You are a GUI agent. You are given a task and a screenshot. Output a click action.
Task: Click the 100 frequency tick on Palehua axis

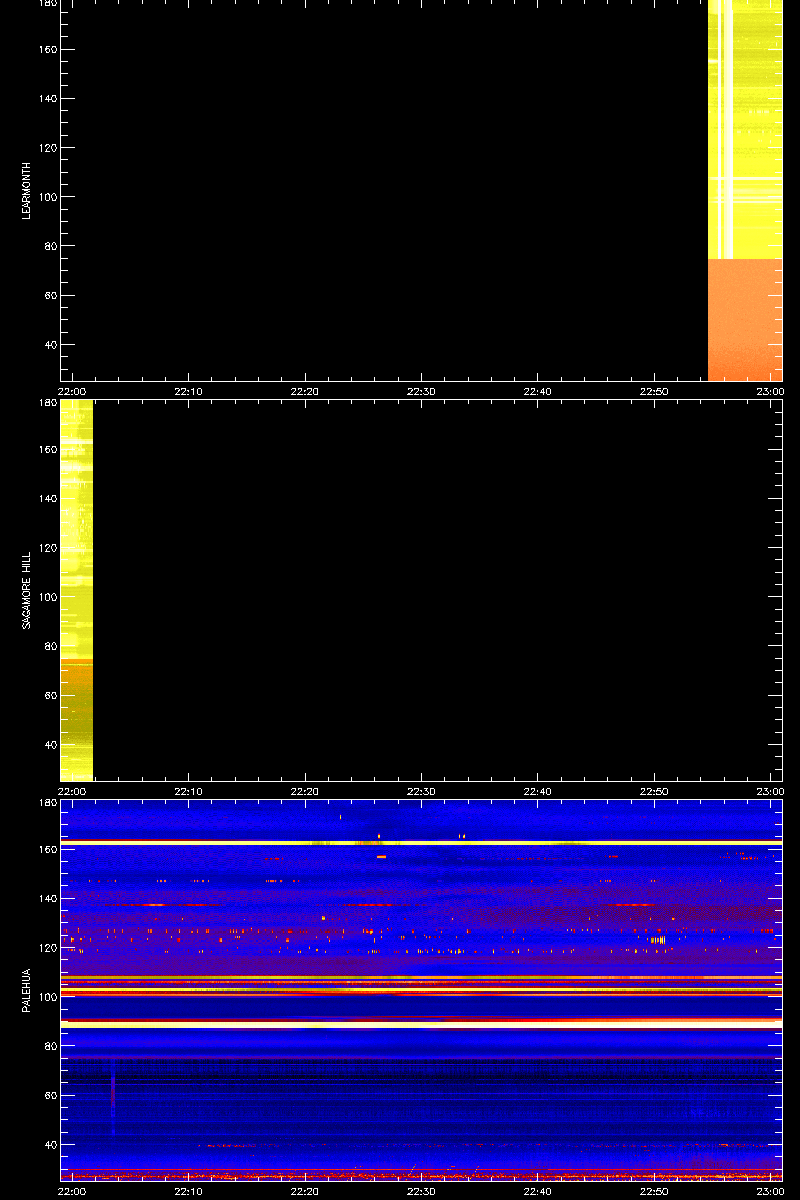(x=49, y=997)
